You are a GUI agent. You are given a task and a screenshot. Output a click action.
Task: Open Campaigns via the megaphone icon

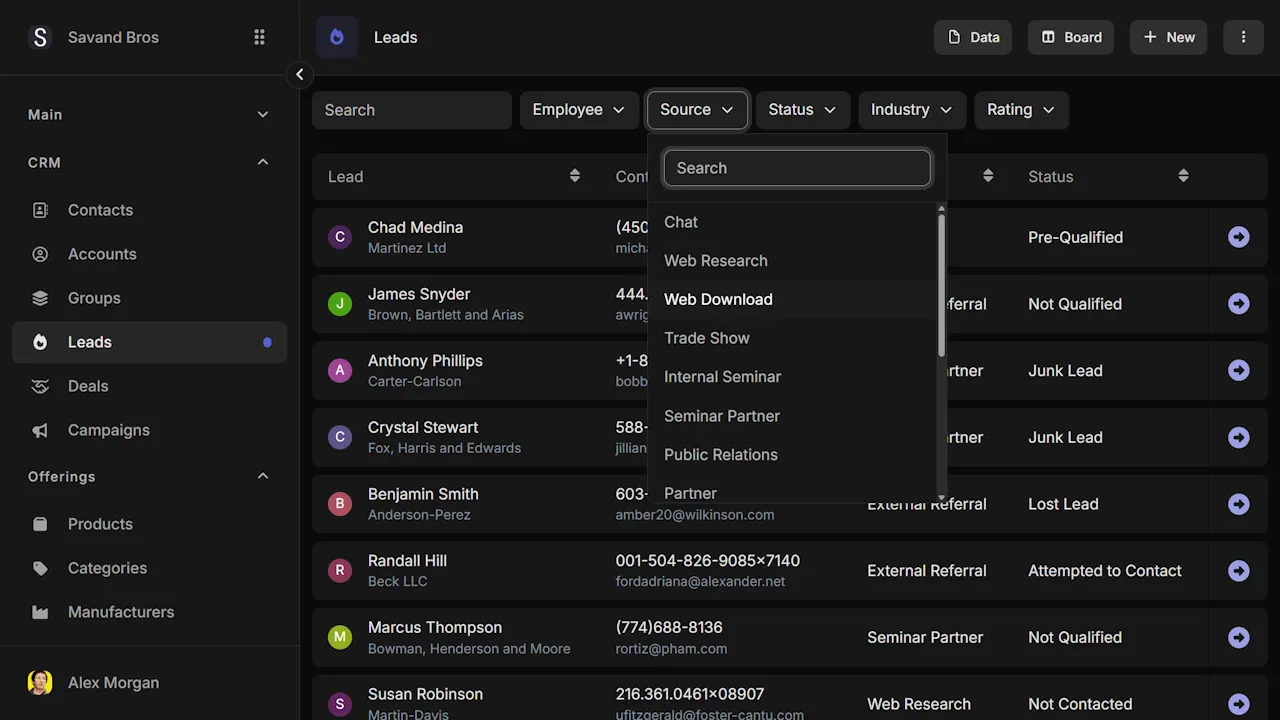click(40, 430)
